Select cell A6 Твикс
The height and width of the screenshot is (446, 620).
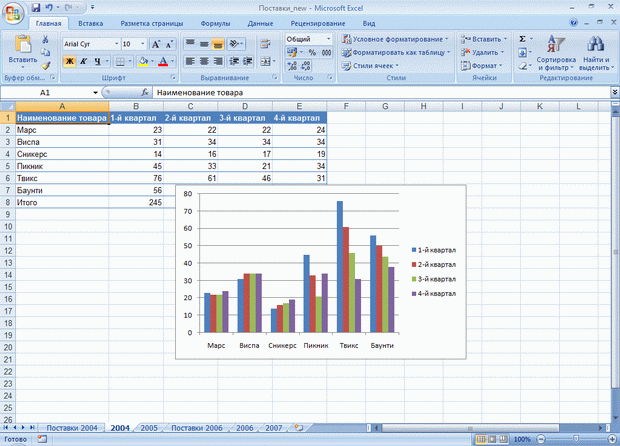tap(62, 178)
